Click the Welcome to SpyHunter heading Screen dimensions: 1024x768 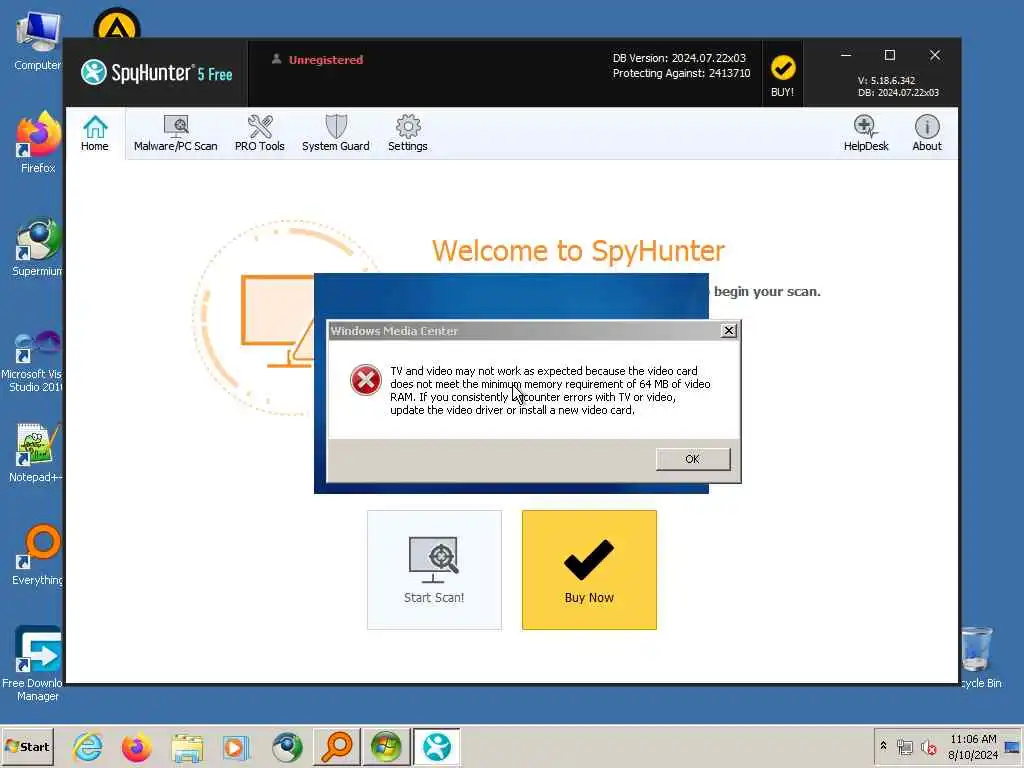(x=578, y=251)
